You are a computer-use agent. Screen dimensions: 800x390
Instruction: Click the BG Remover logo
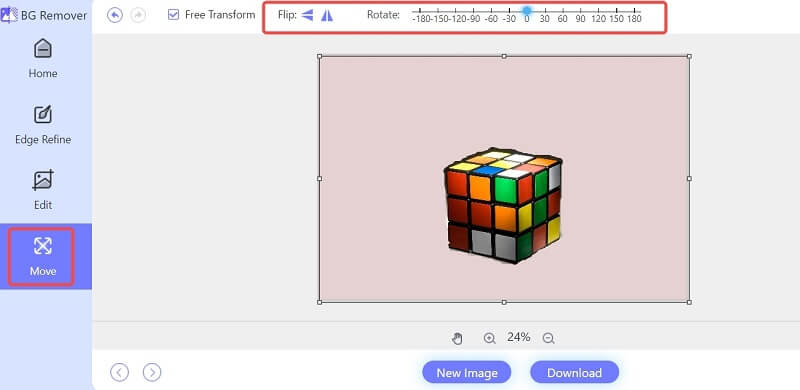[44, 15]
